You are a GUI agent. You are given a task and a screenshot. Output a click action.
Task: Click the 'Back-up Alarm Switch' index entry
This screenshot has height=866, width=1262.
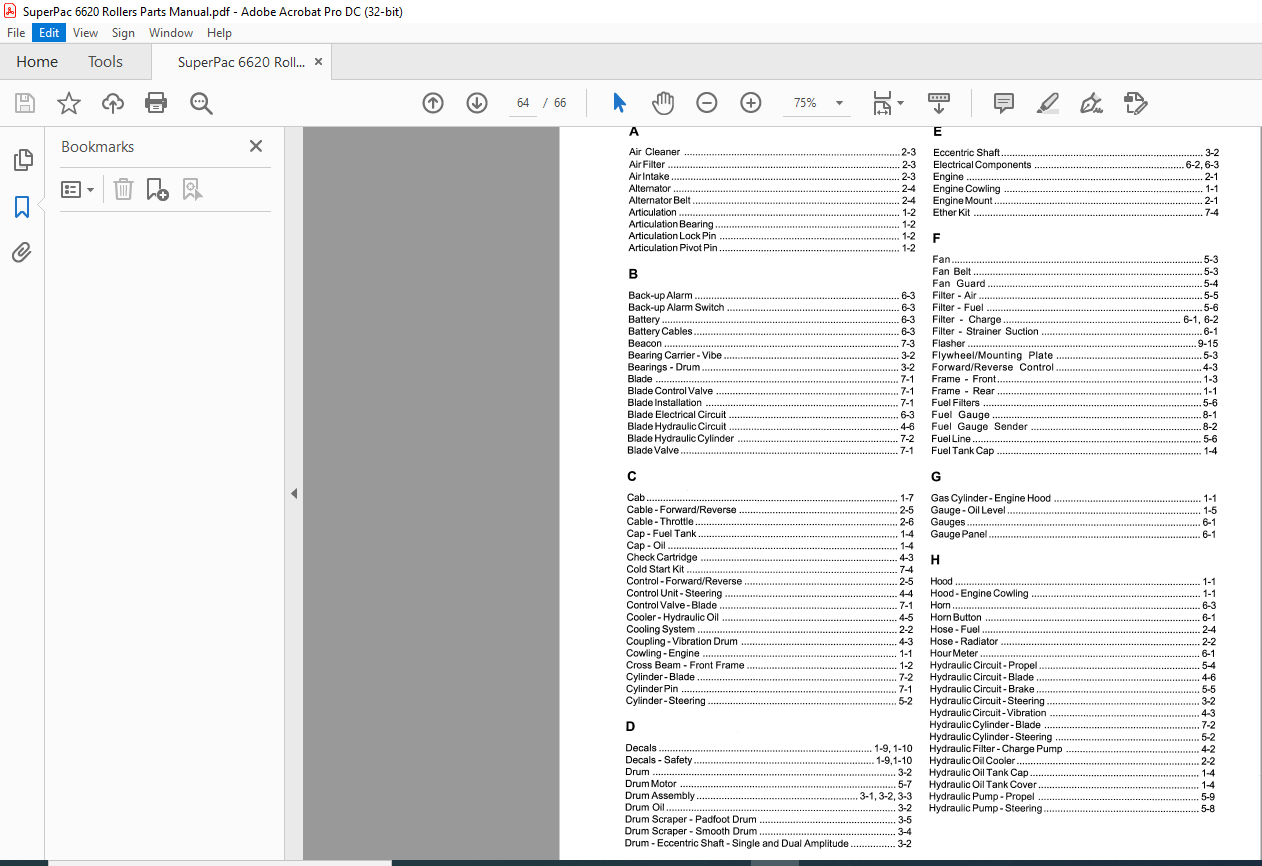(x=772, y=308)
